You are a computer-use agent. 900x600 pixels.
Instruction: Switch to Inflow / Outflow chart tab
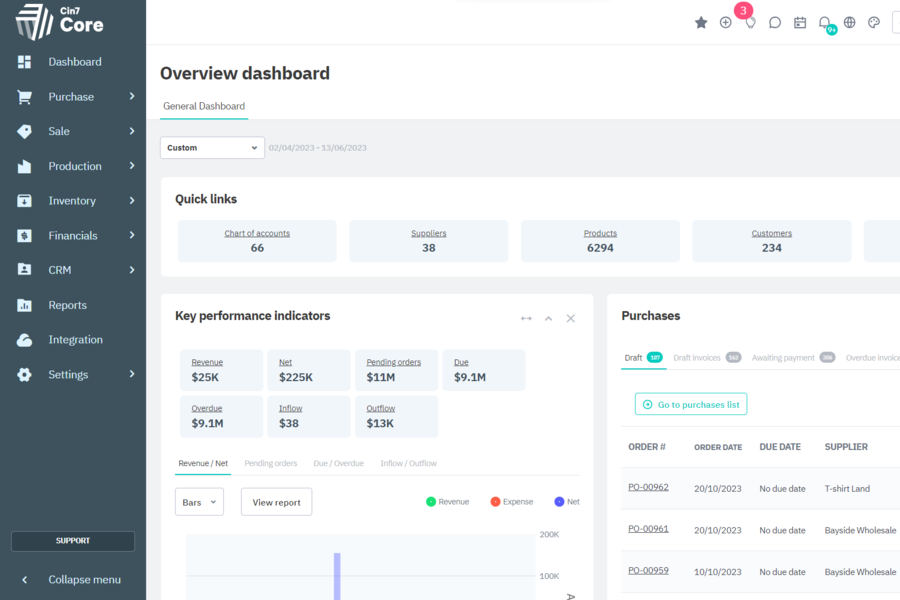[408, 463]
